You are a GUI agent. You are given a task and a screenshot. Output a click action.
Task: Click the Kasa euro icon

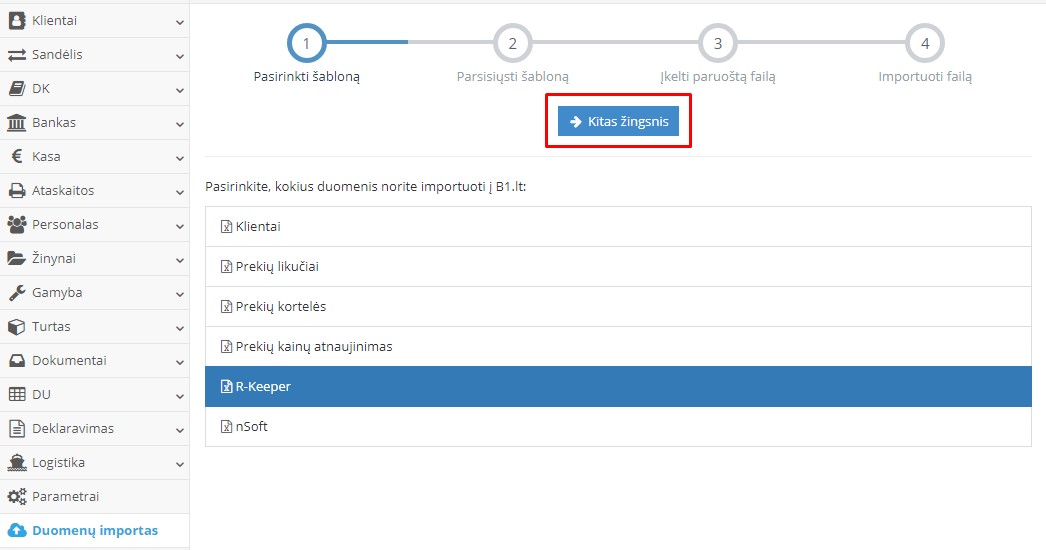17,157
